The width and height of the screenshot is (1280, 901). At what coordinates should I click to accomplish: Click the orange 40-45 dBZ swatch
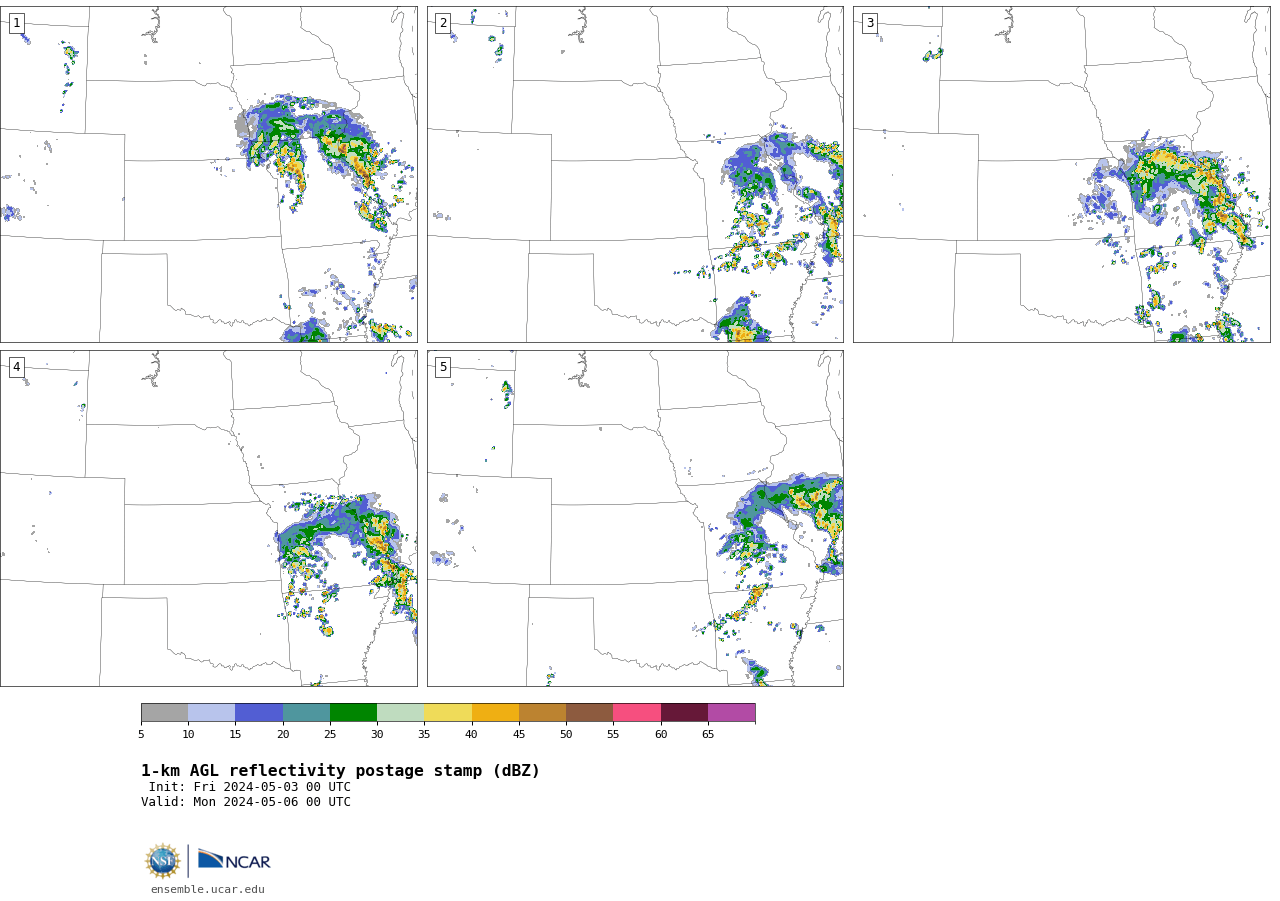[495, 712]
